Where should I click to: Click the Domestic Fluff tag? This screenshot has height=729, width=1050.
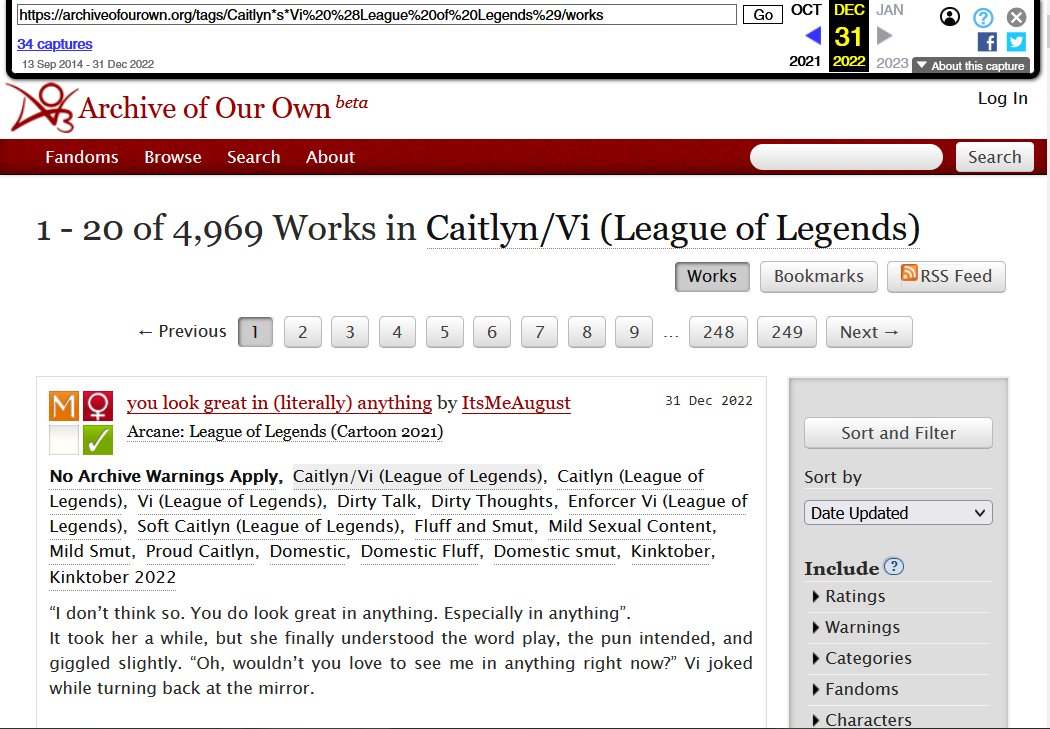(x=420, y=552)
